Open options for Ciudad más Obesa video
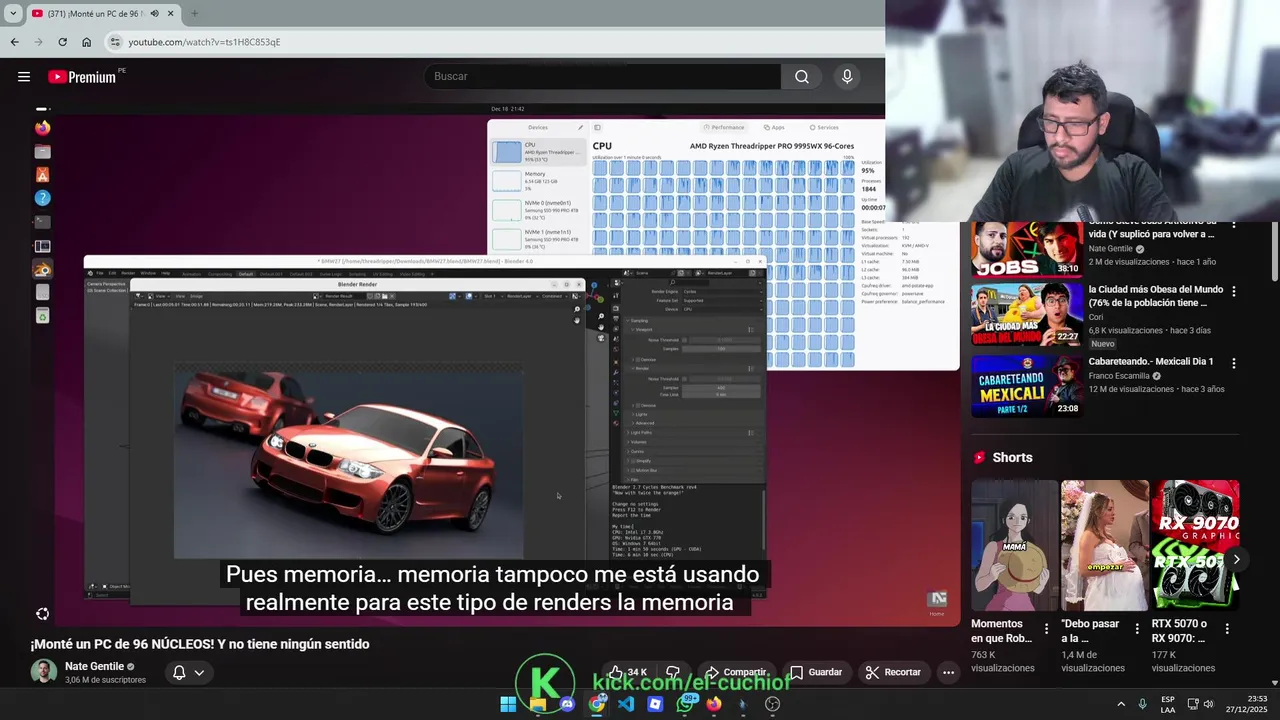 pyautogui.click(x=1233, y=292)
